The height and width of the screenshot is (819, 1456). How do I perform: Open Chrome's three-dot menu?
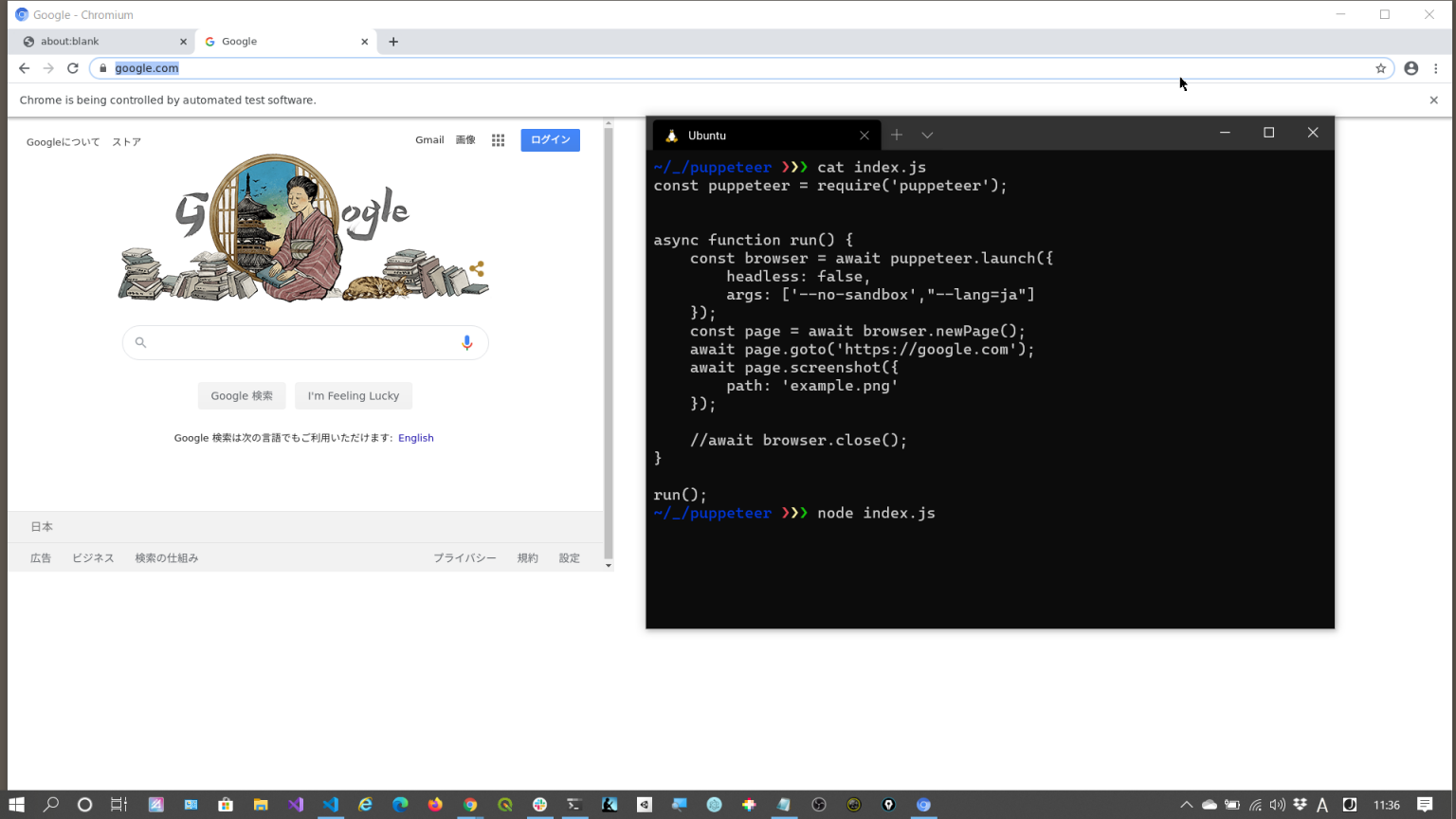(1437, 67)
